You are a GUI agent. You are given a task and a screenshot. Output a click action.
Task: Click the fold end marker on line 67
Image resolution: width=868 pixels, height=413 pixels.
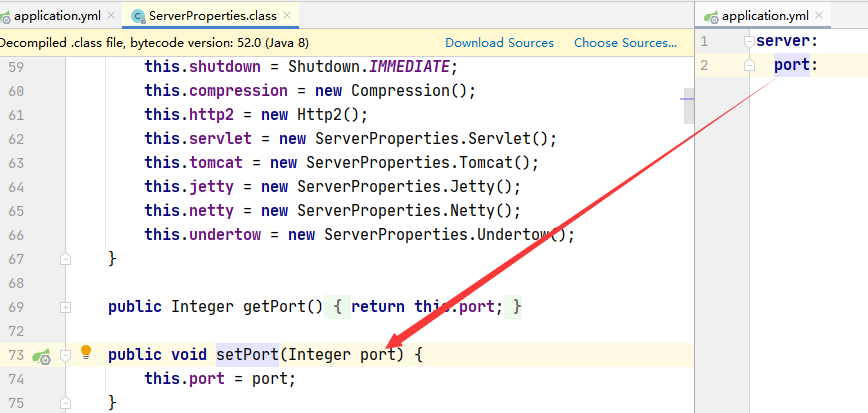65,259
